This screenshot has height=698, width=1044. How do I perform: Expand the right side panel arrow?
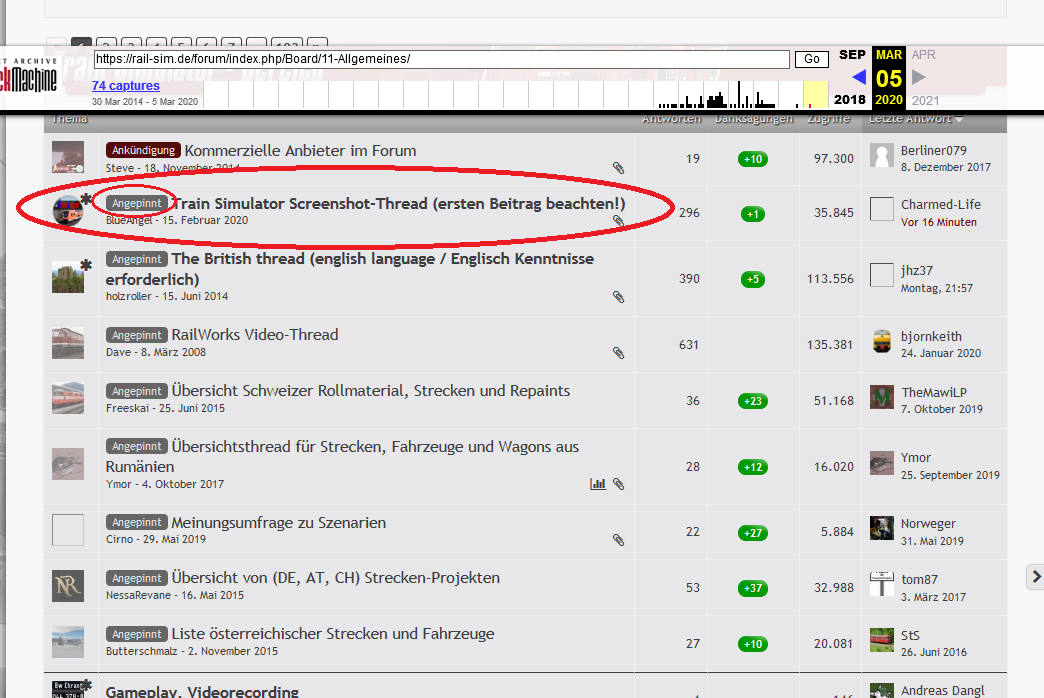point(1035,577)
